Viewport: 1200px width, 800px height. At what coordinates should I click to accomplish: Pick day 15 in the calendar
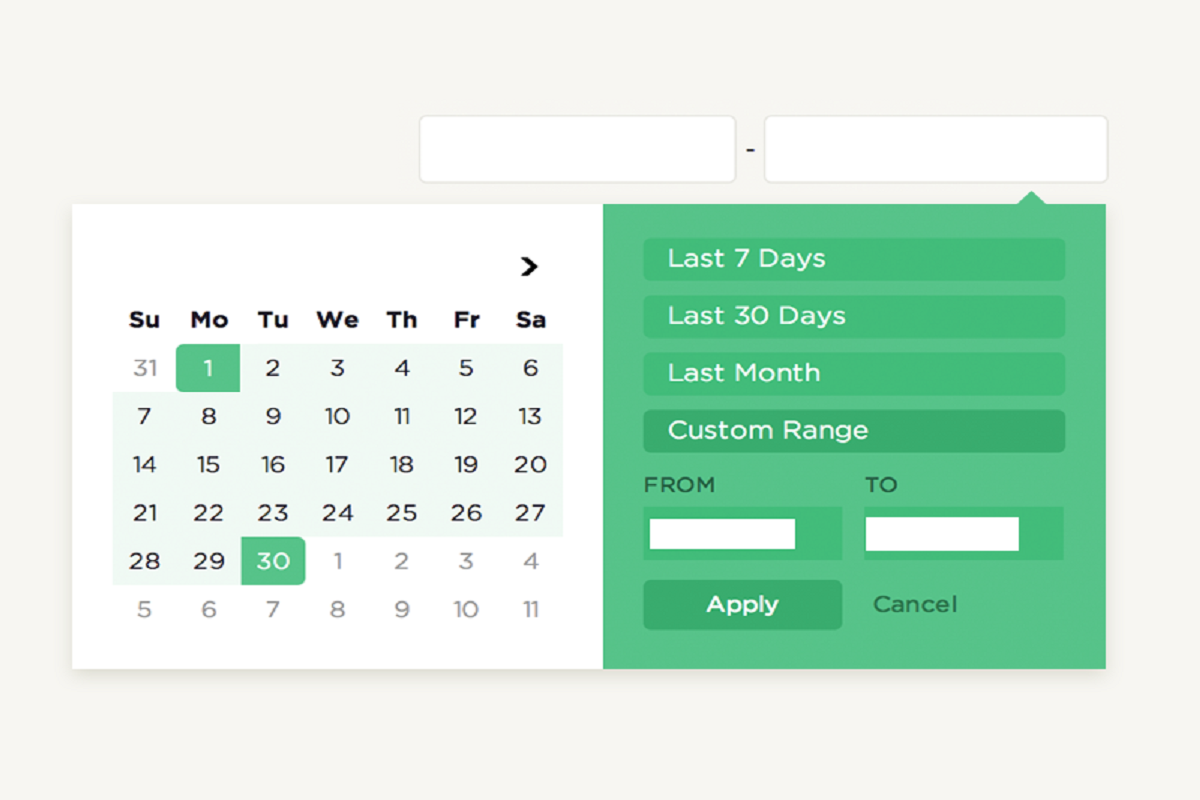click(x=208, y=465)
